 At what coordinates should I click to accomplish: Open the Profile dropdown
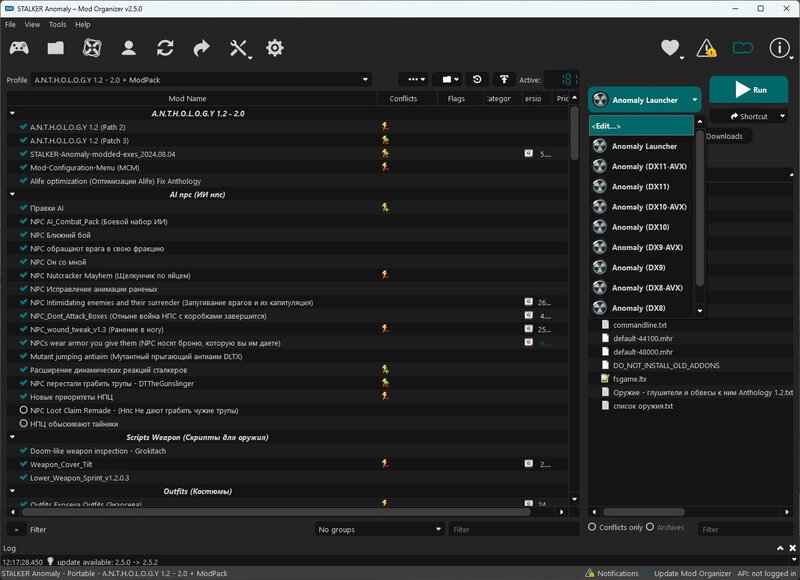(201, 80)
